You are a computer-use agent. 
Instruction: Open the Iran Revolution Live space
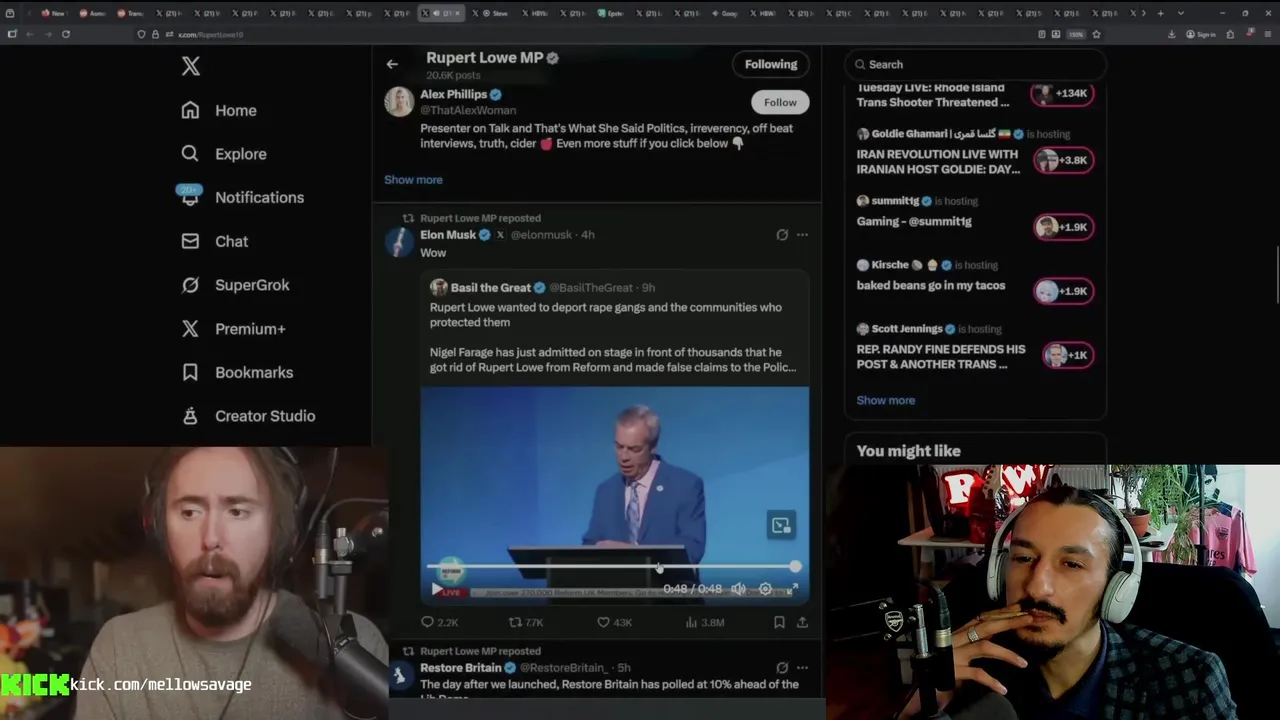(x=938, y=162)
